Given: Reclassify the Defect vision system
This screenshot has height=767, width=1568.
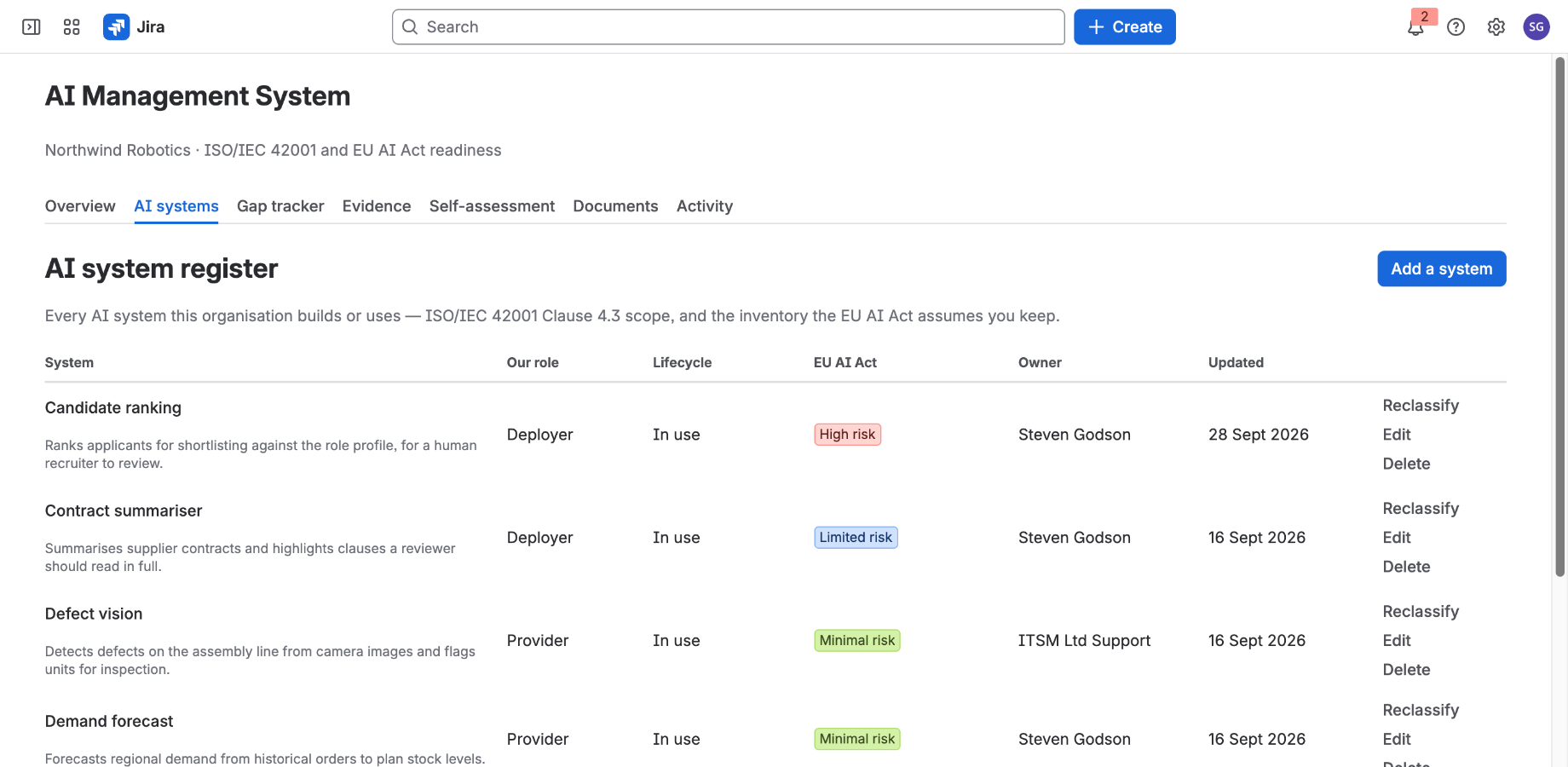Looking at the screenshot, I should pos(1421,612).
